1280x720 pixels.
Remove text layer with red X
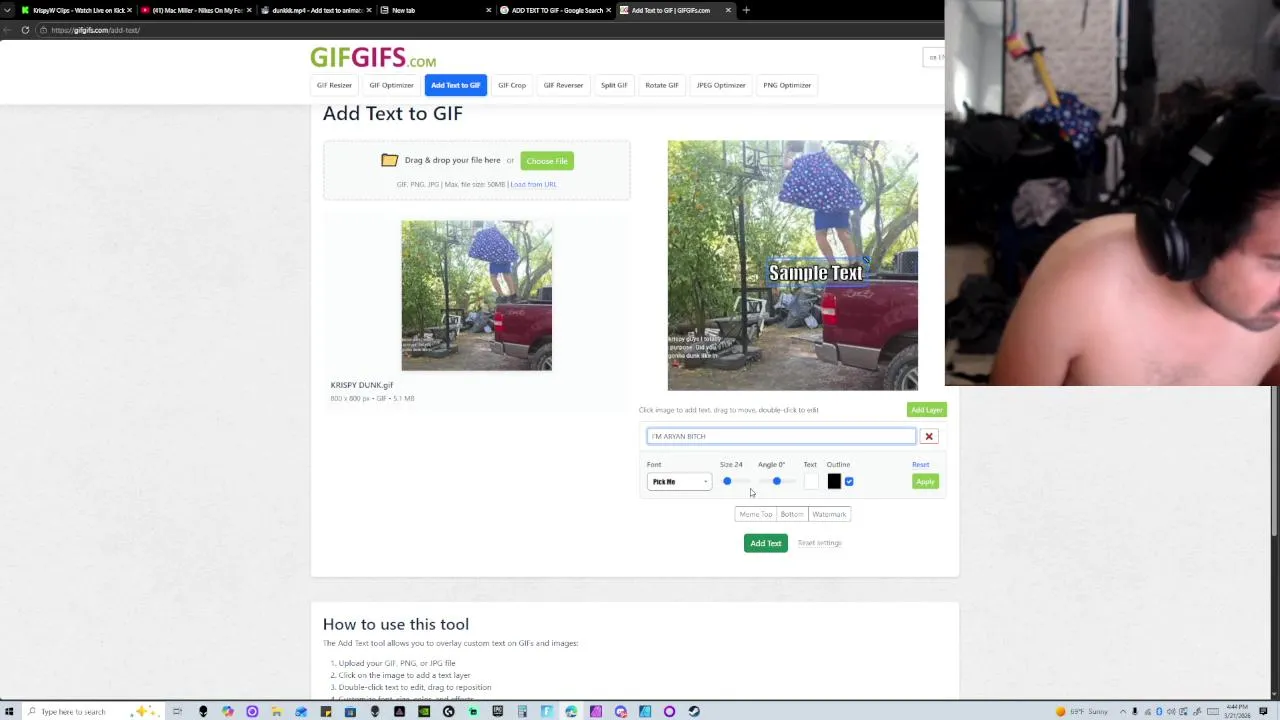pos(929,436)
